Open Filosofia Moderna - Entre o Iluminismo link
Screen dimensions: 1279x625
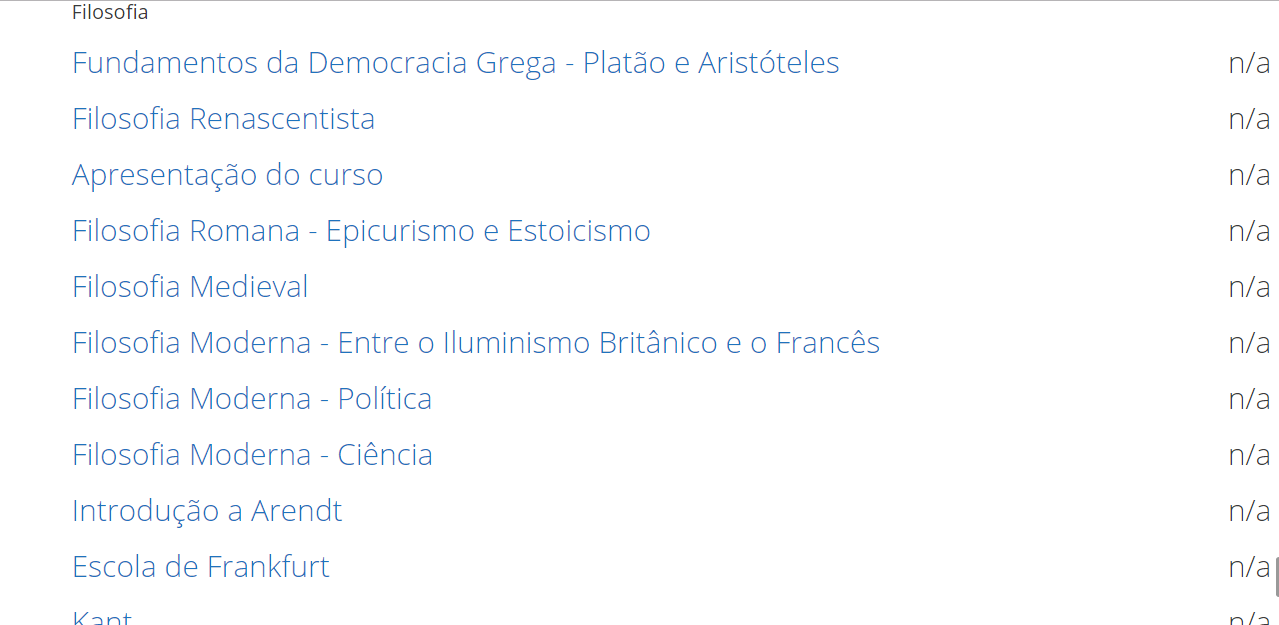coord(475,343)
